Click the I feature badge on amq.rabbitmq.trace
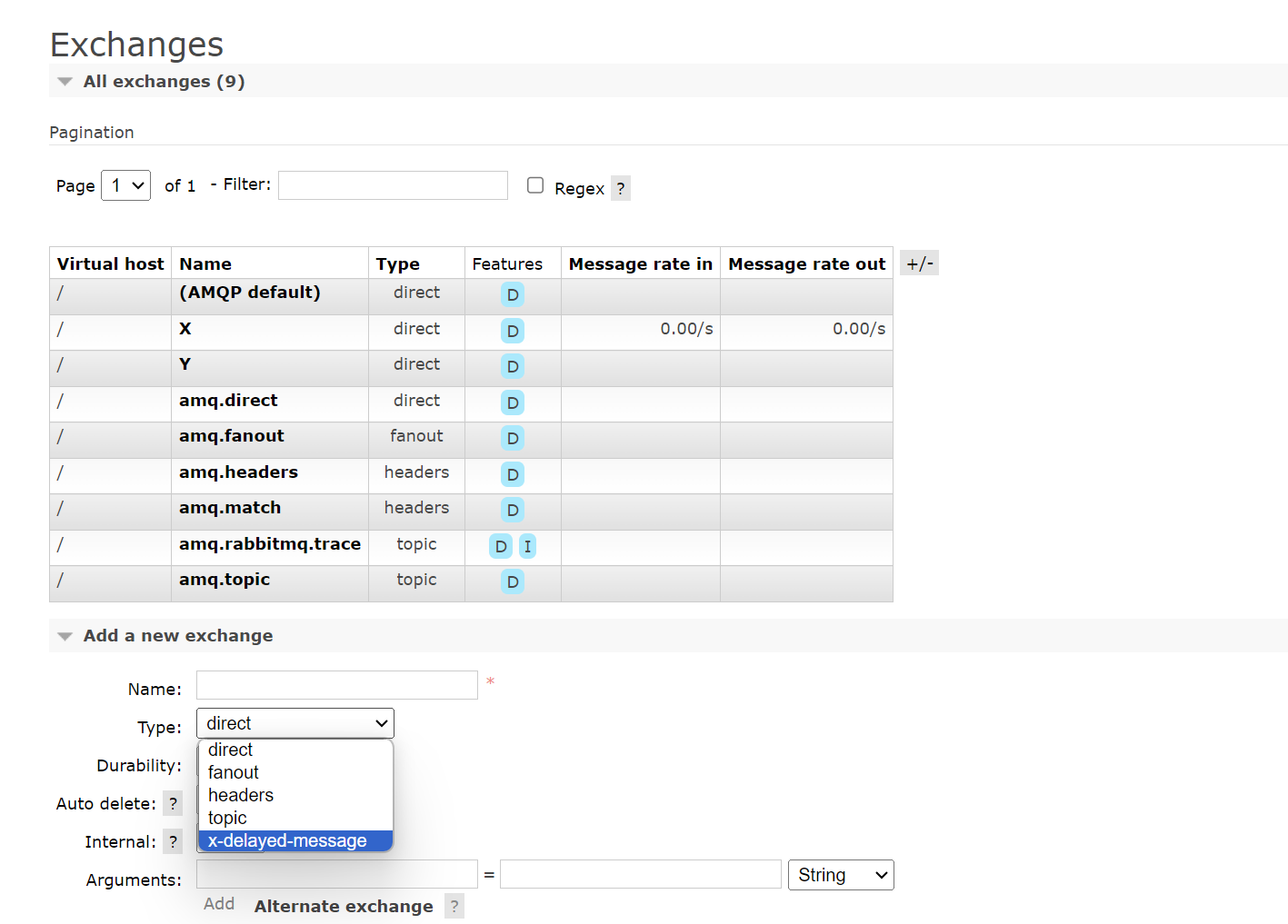The image size is (1288, 924). click(x=527, y=546)
